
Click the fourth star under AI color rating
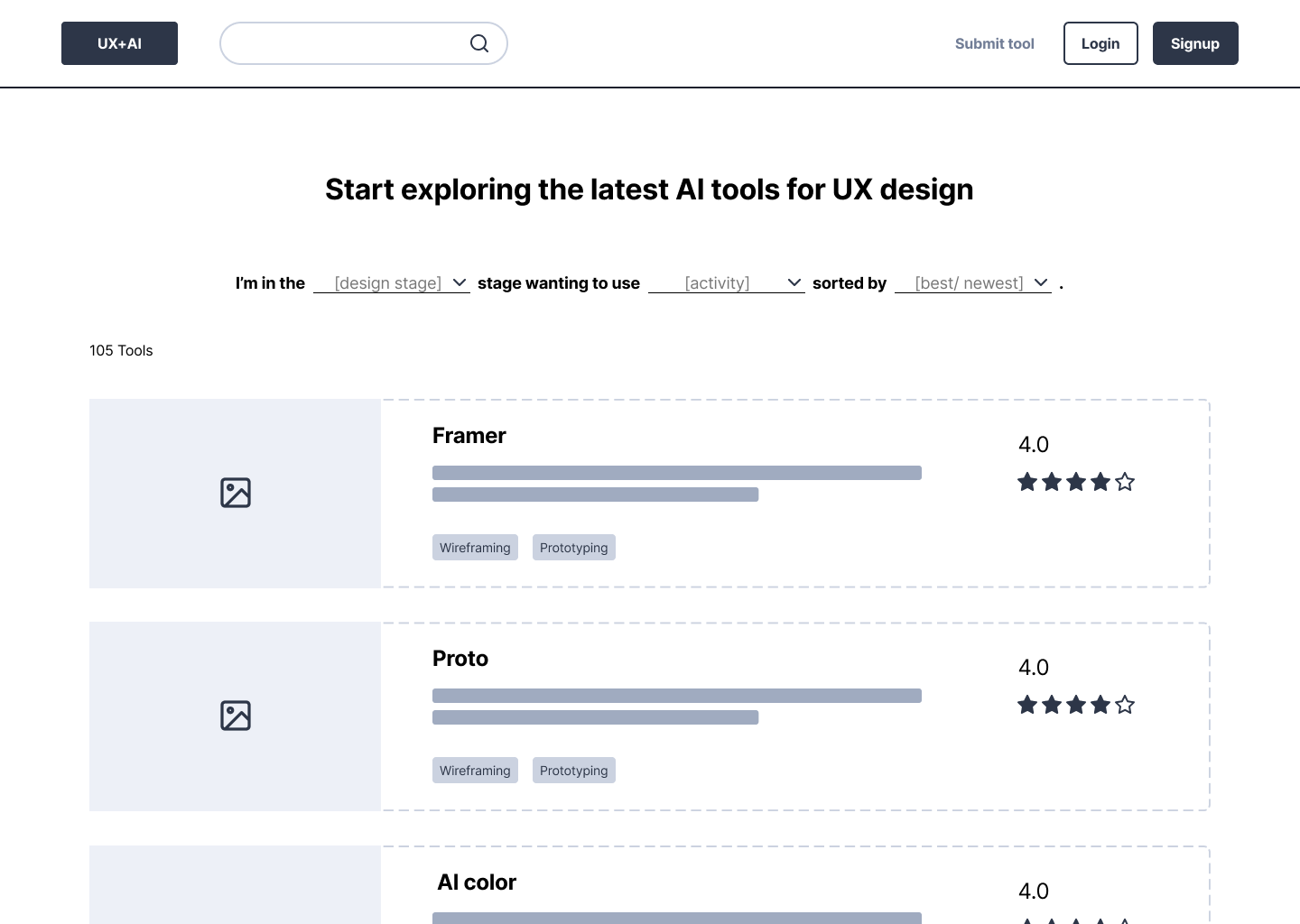click(x=1100, y=921)
